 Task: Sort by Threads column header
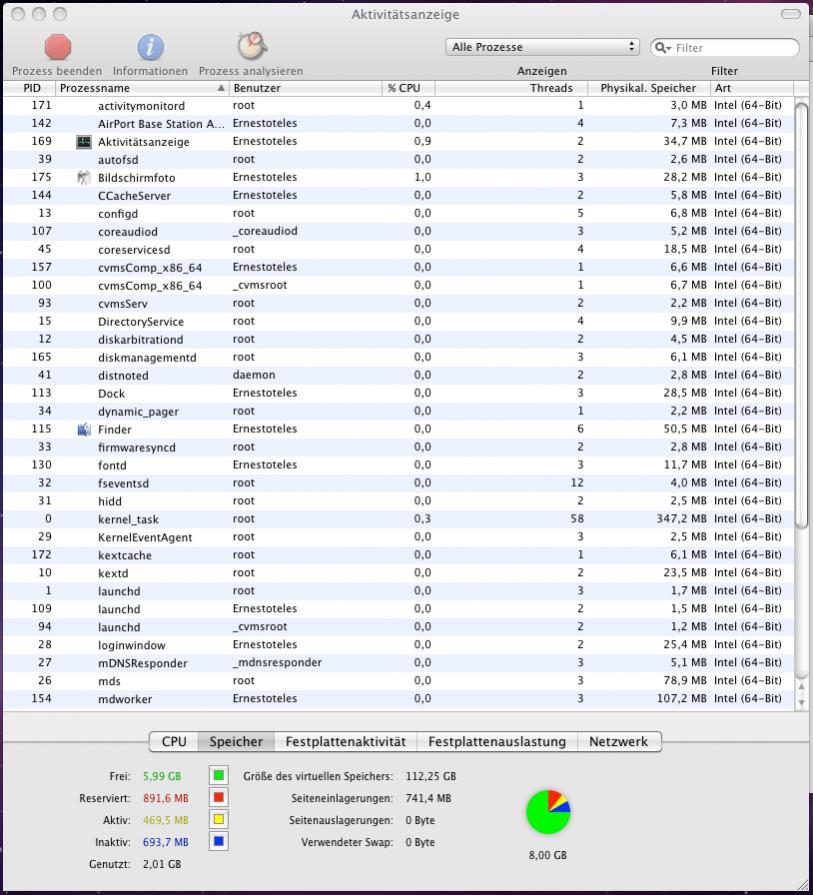511,88
